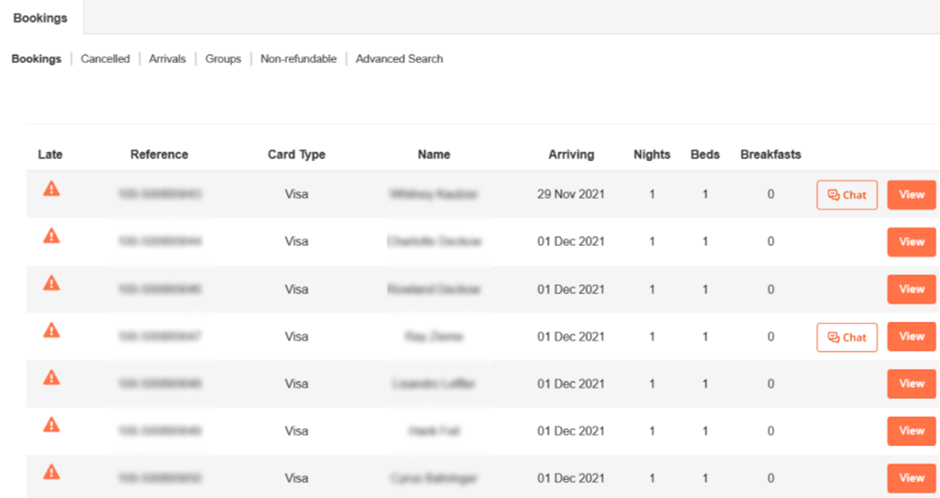View Rowland's booking details

(911, 289)
